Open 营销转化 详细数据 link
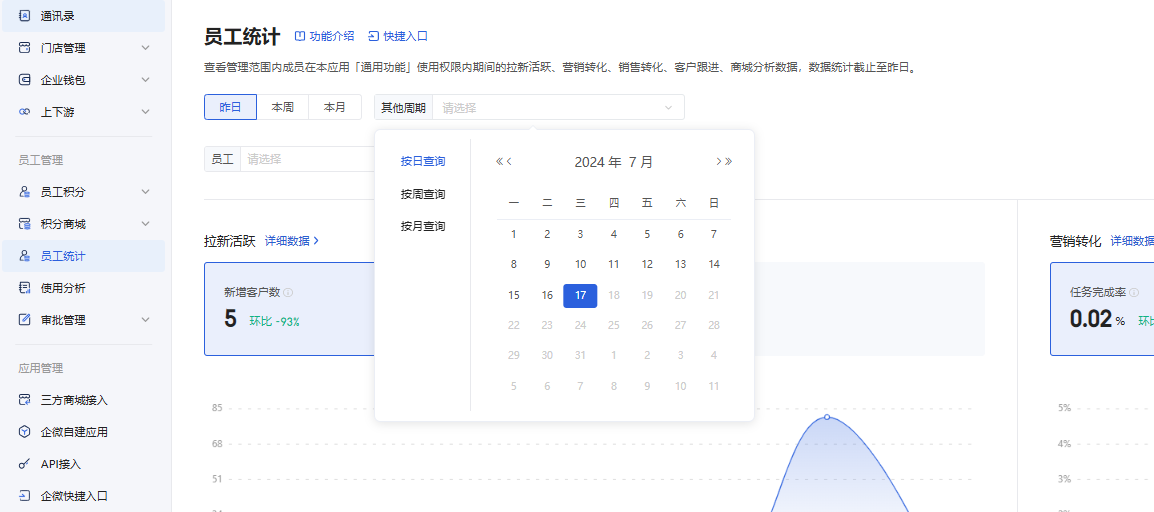This screenshot has width=1154, height=512. point(1132,241)
